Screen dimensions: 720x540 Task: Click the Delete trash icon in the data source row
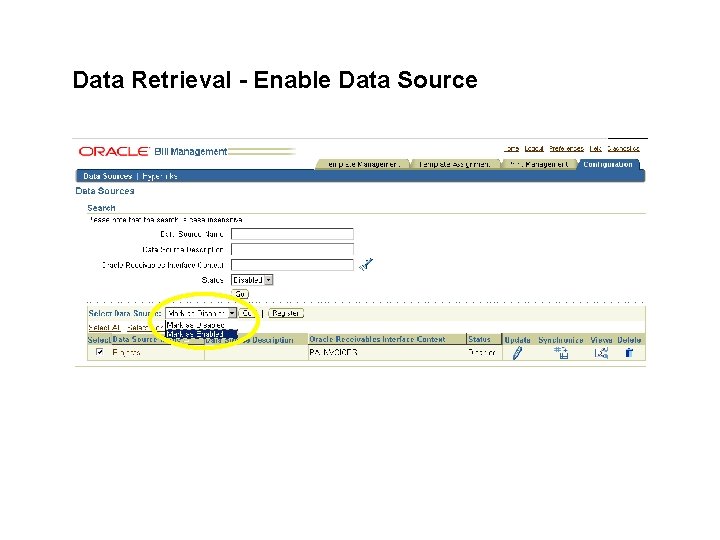tap(629, 353)
